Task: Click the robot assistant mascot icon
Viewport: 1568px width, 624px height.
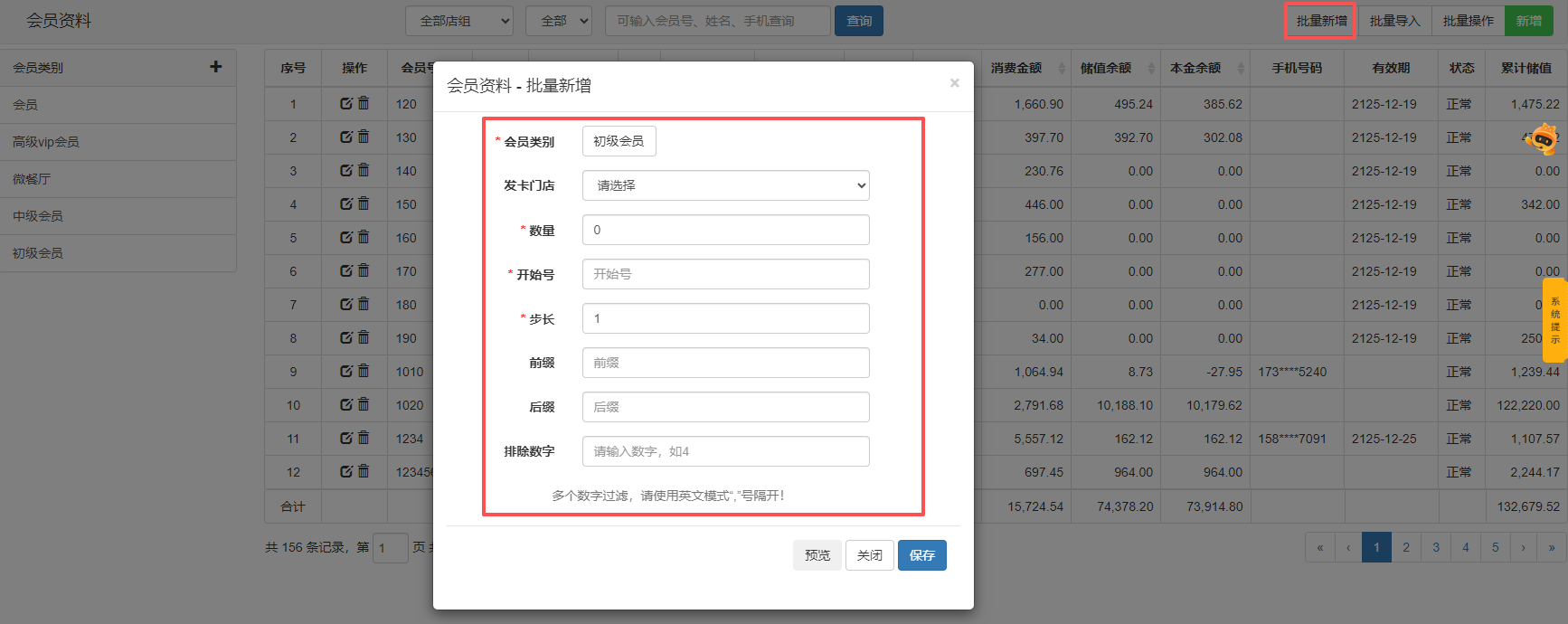Action: click(x=1543, y=138)
